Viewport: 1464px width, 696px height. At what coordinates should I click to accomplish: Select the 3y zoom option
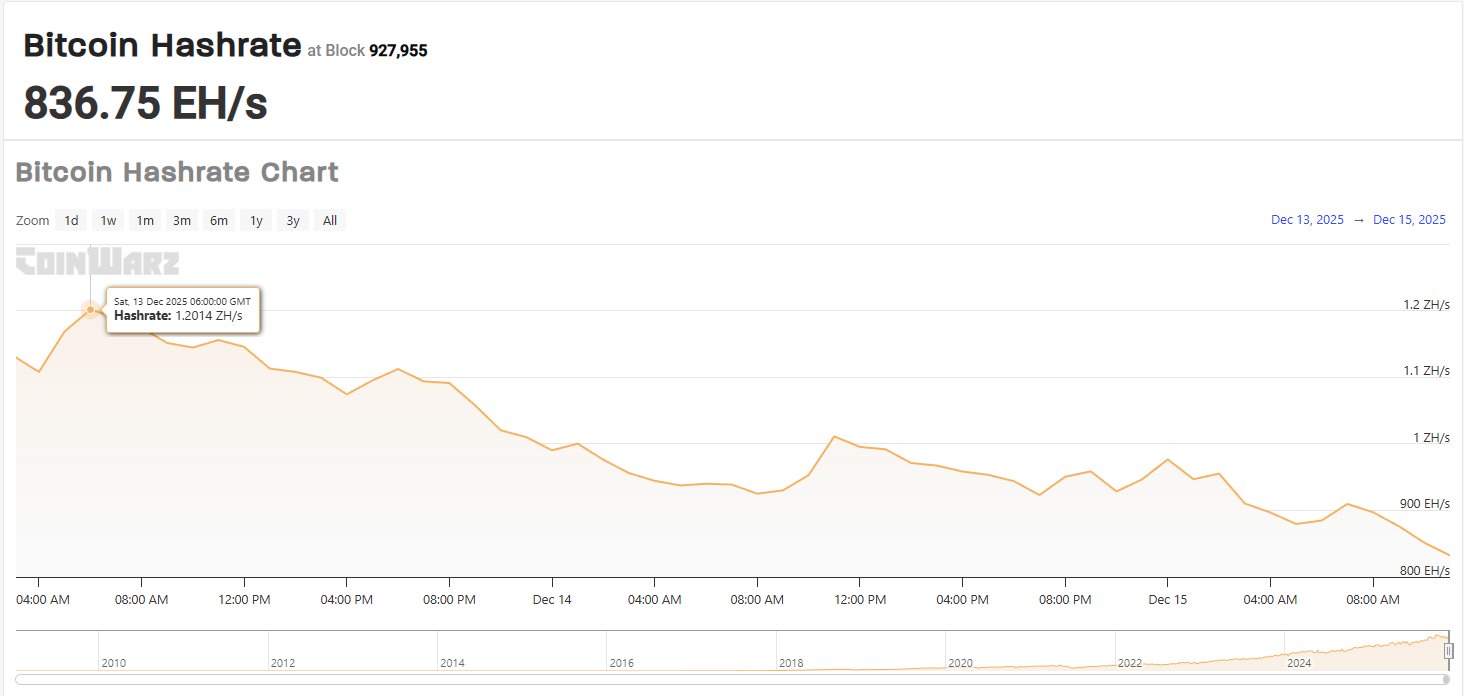[x=292, y=220]
